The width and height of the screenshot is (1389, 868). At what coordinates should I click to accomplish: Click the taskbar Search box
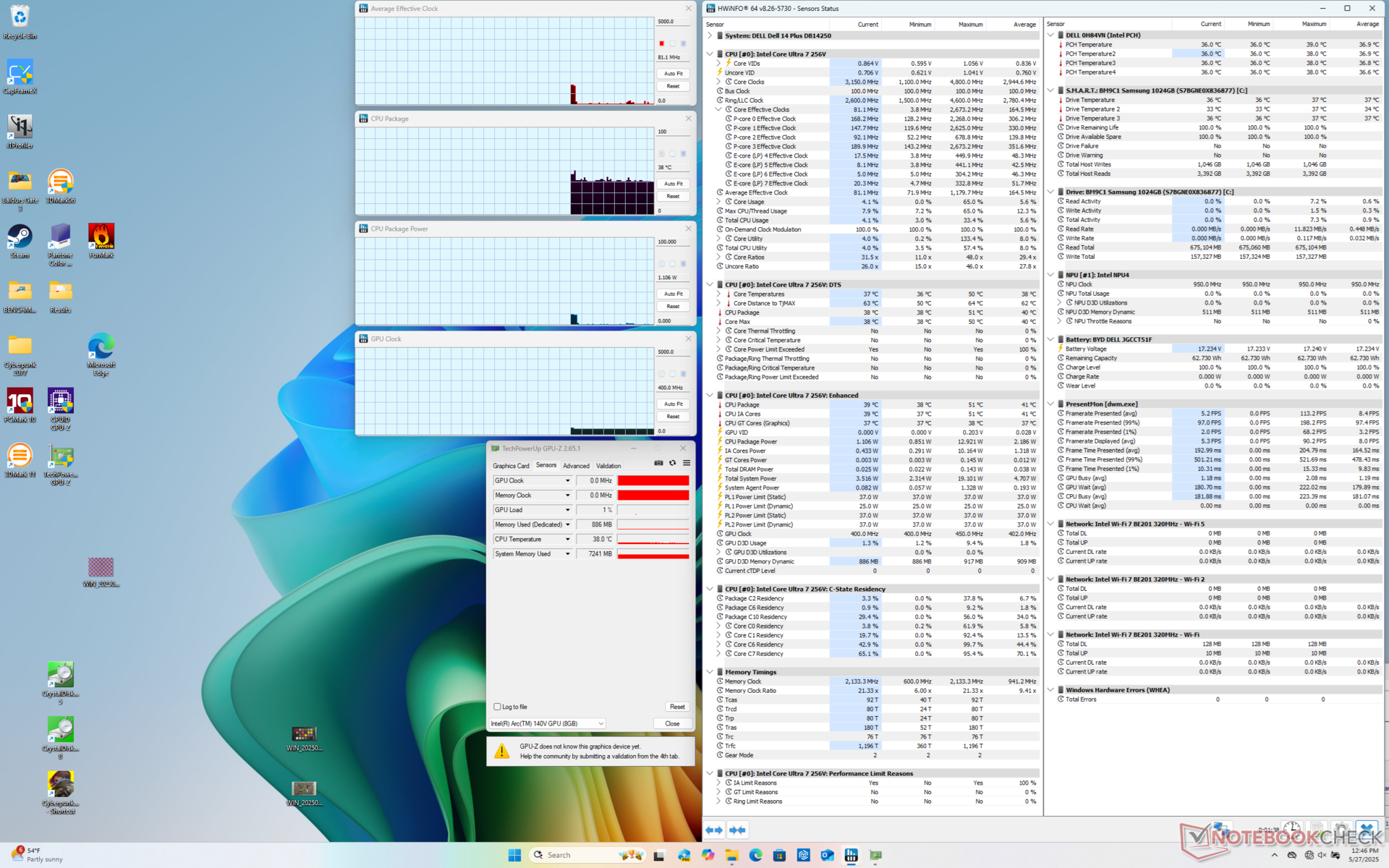pyautogui.click(x=587, y=855)
